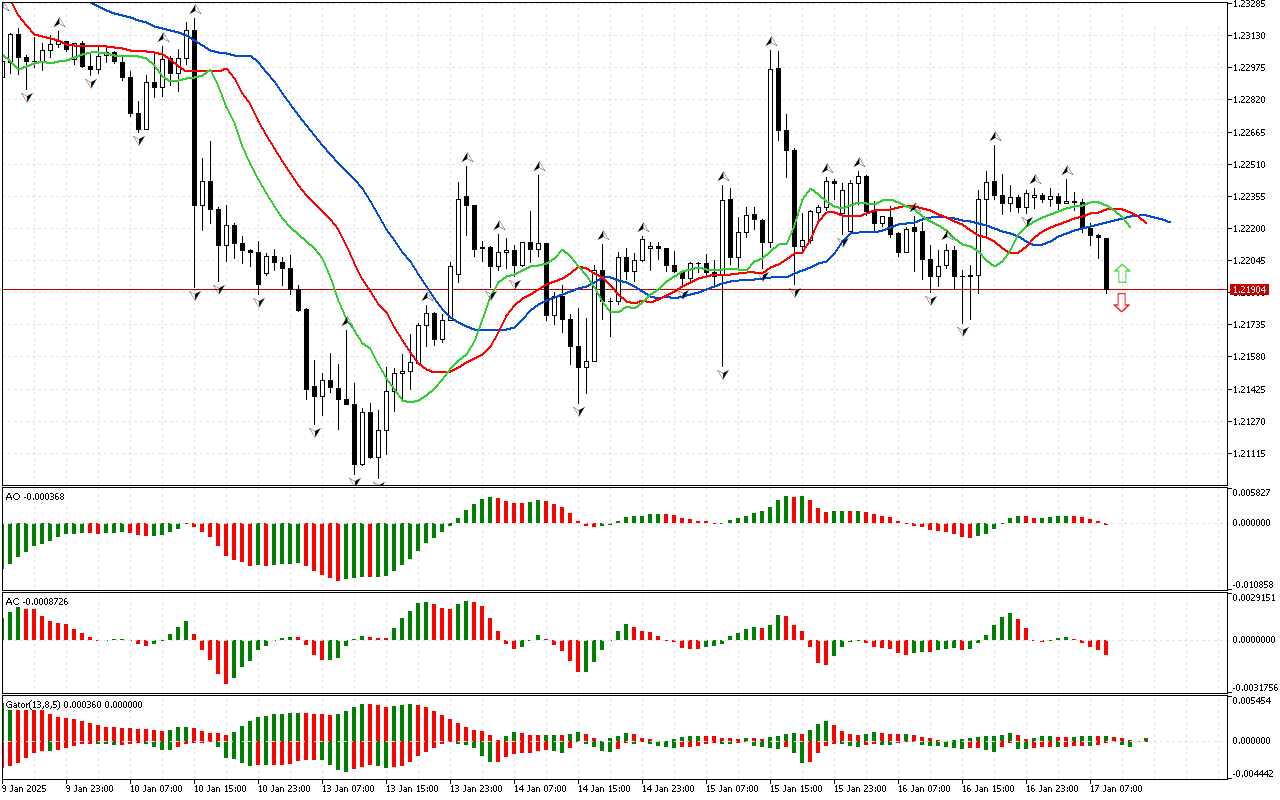Click the 9 Jan 2025 date label
Screen dimensions: 1280x800
pyautogui.click(x=24, y=788)
